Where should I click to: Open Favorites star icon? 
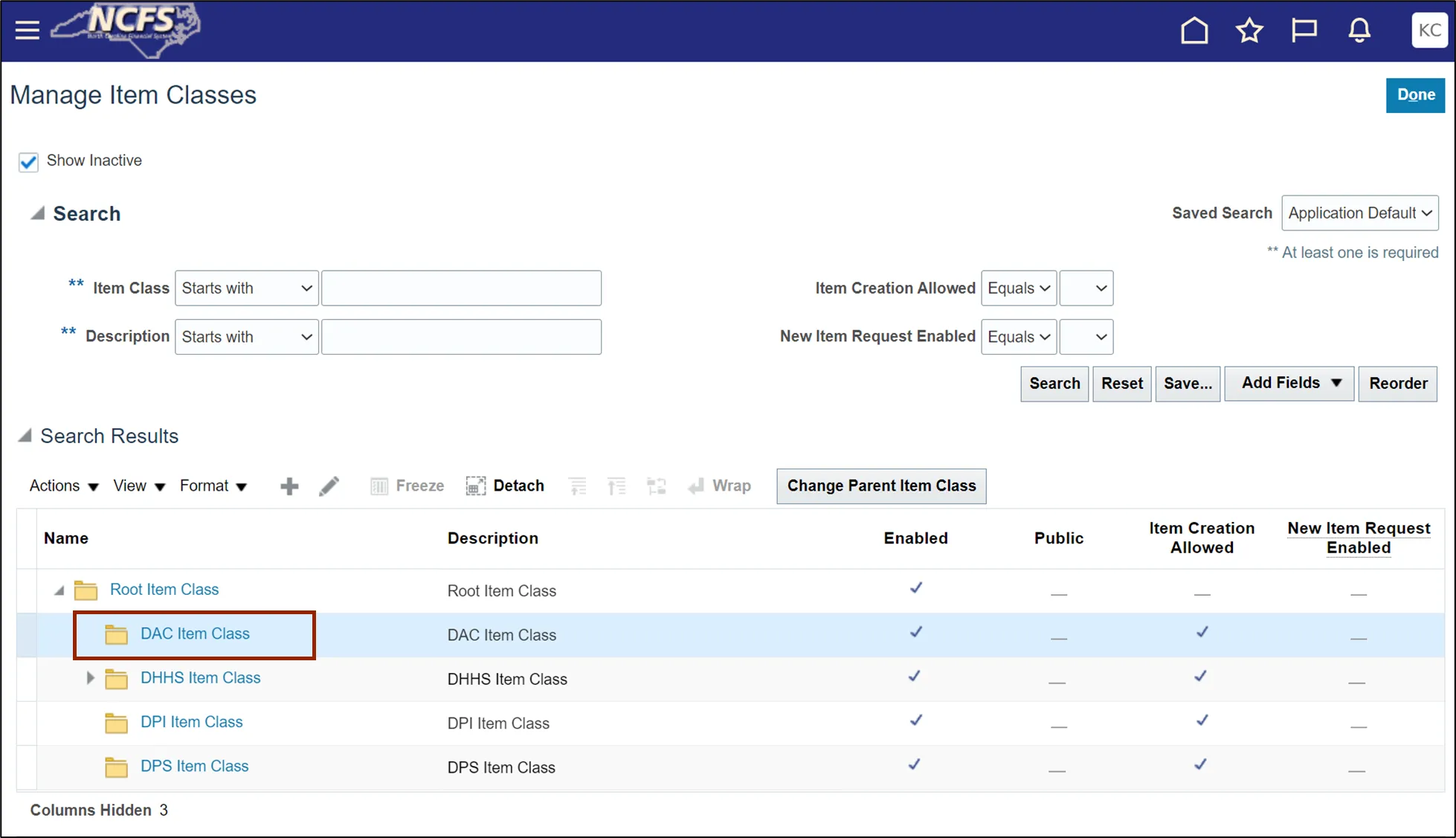(x=1249, y=30)
